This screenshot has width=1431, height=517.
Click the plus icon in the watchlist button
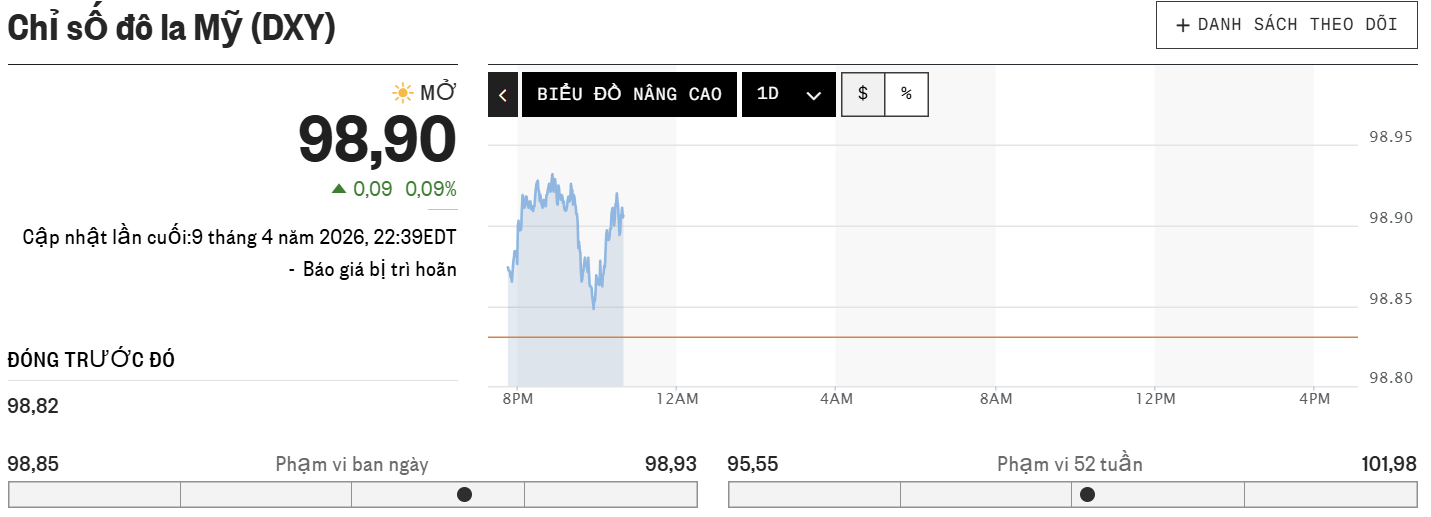(x=1183, y=25)
